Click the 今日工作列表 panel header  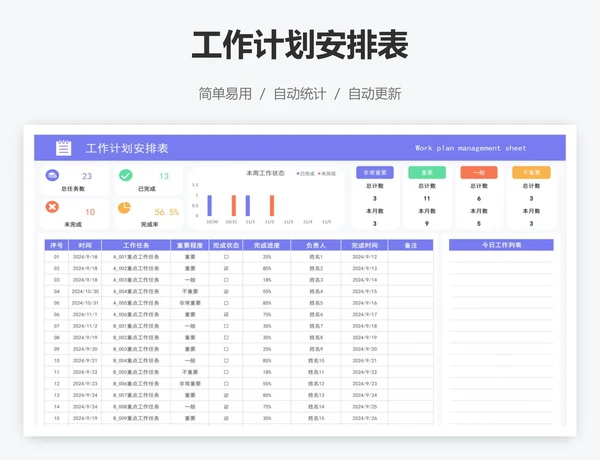[x=500, y=245]
